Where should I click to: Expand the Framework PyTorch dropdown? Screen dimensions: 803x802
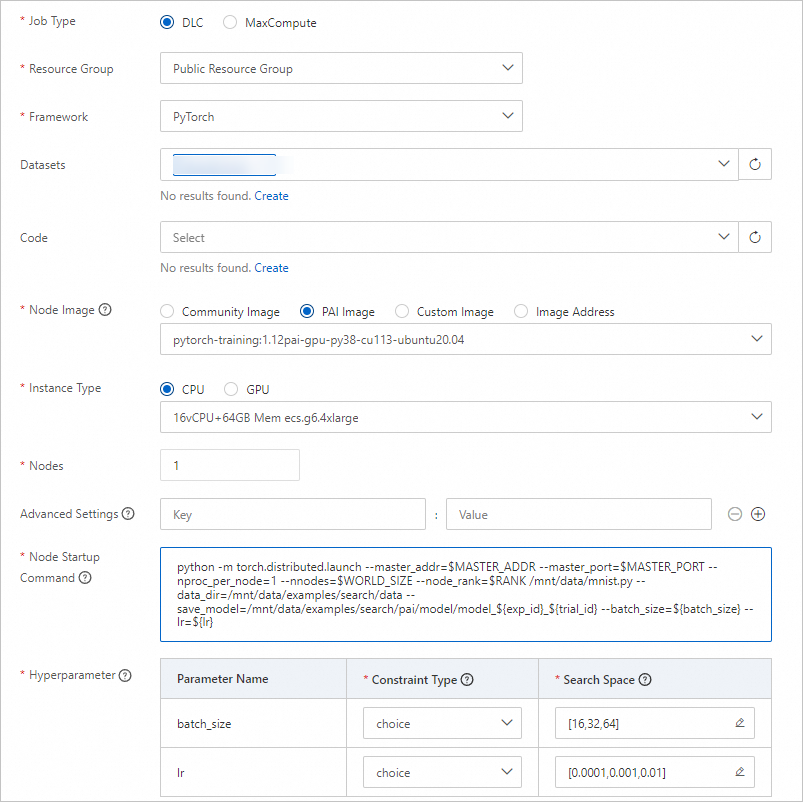340,117
